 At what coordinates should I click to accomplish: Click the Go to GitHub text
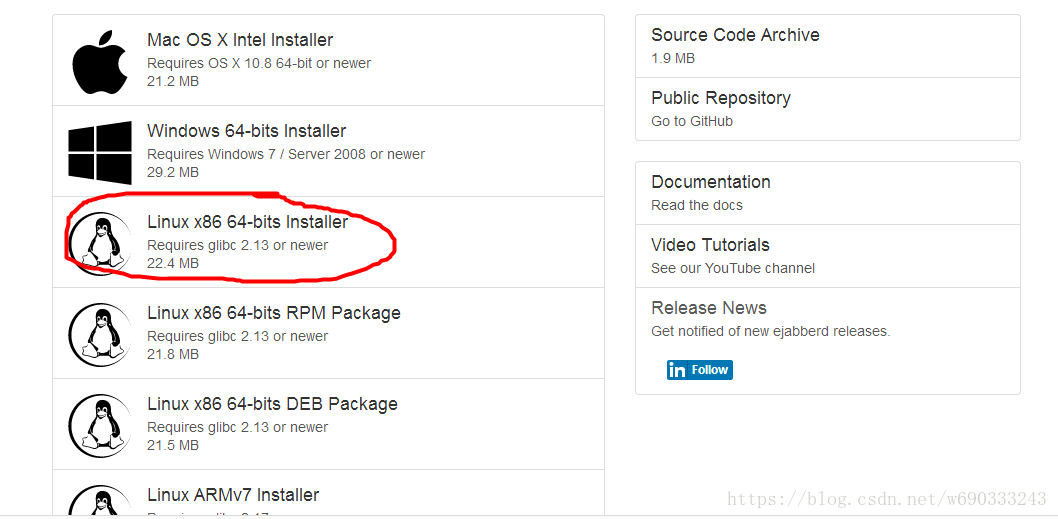coord(692,121)
